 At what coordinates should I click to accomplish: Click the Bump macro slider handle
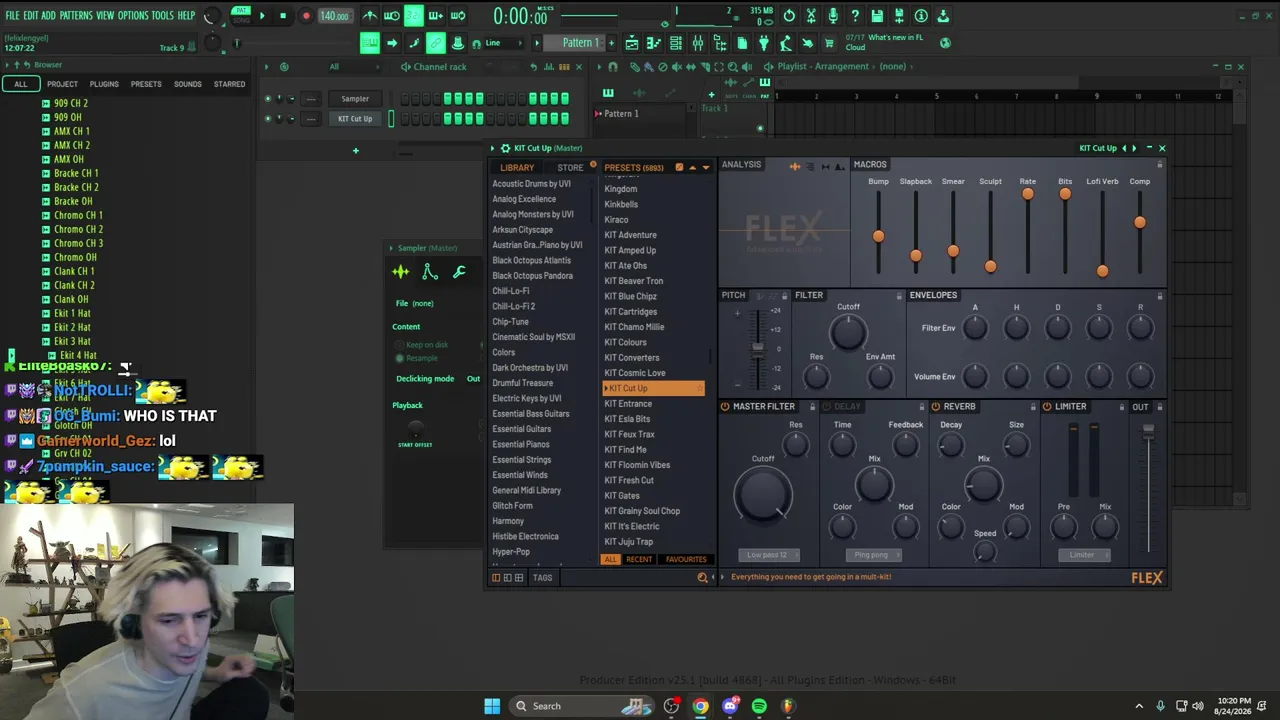(x=878, y=236)
